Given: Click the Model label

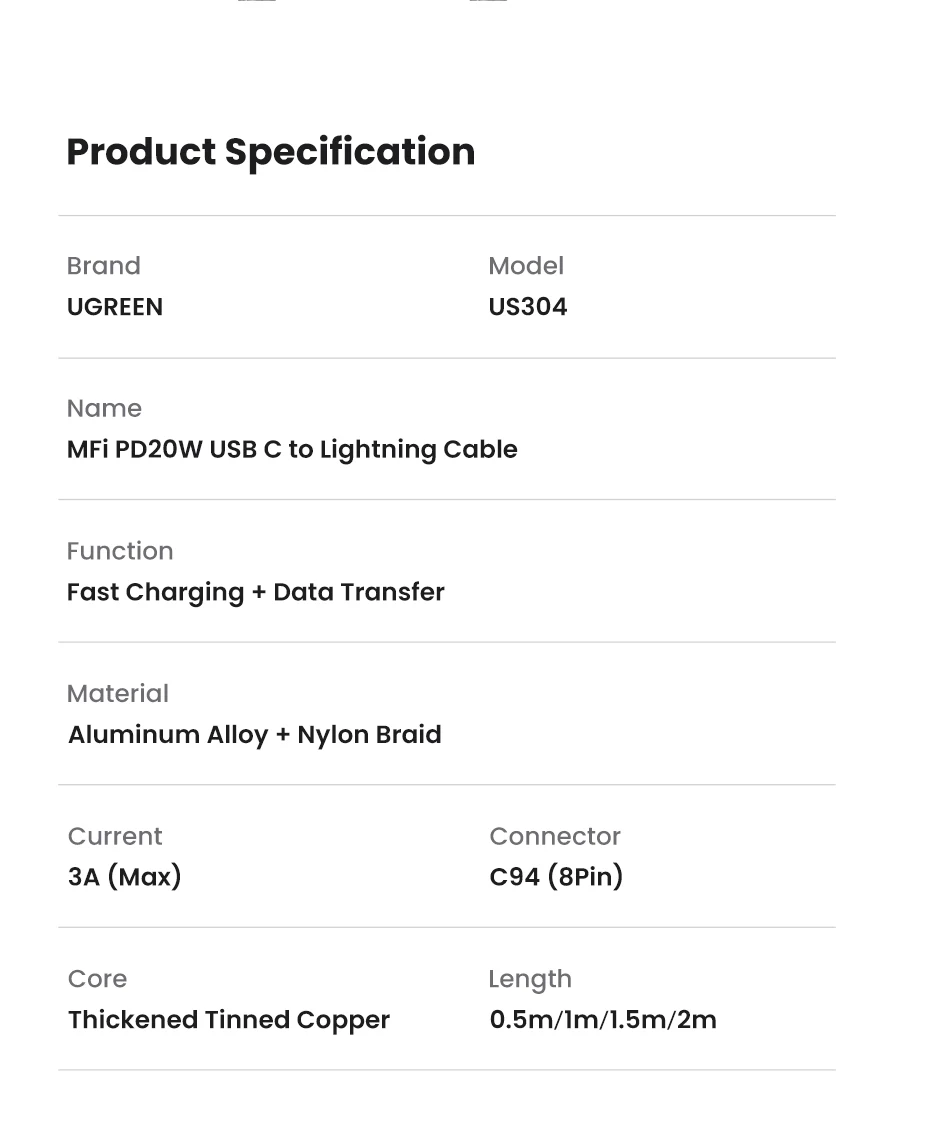Looking at the screenshot, I should (526, 266).
